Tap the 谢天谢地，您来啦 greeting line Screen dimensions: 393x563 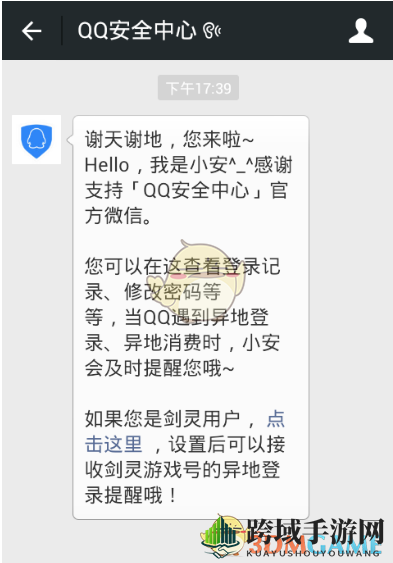point(169,139)
